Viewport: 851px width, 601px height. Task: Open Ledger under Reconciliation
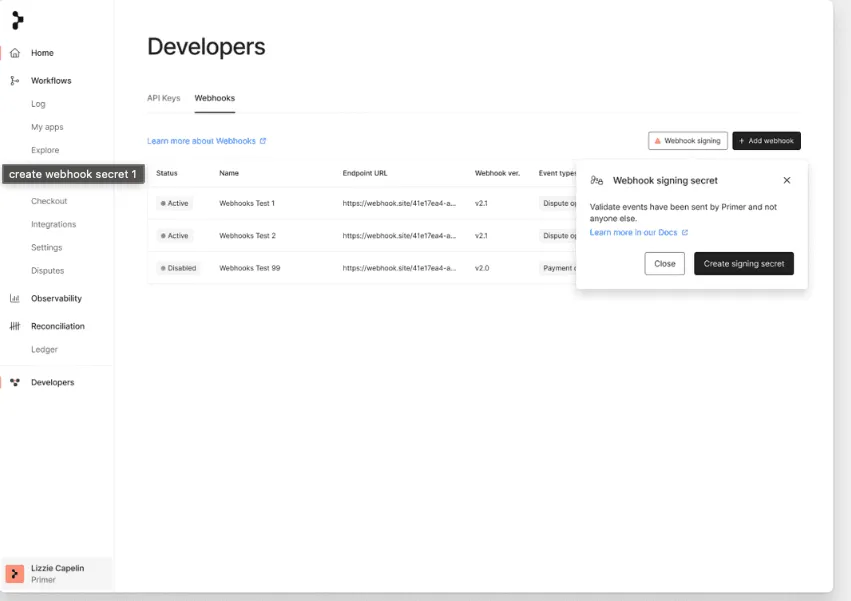[44, 350]
